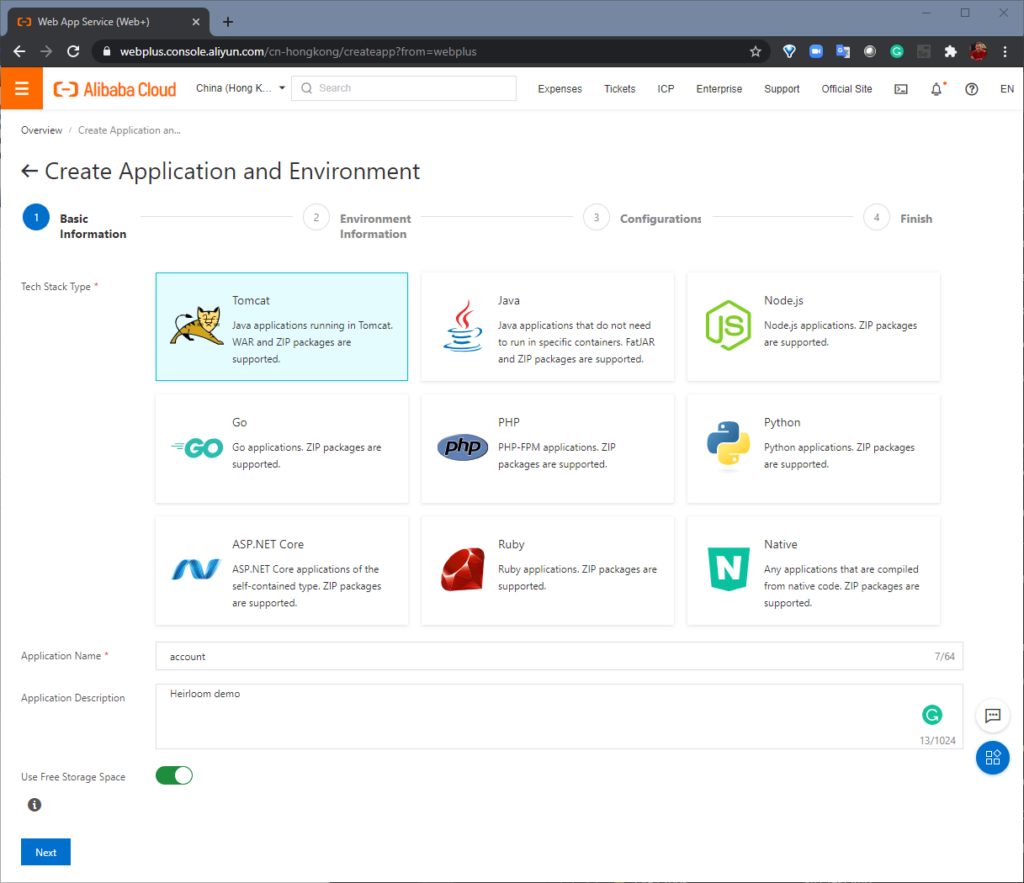Click the Next button
Image resolution: width=1024 pixels, height=883 pixels.
(46, 852)
